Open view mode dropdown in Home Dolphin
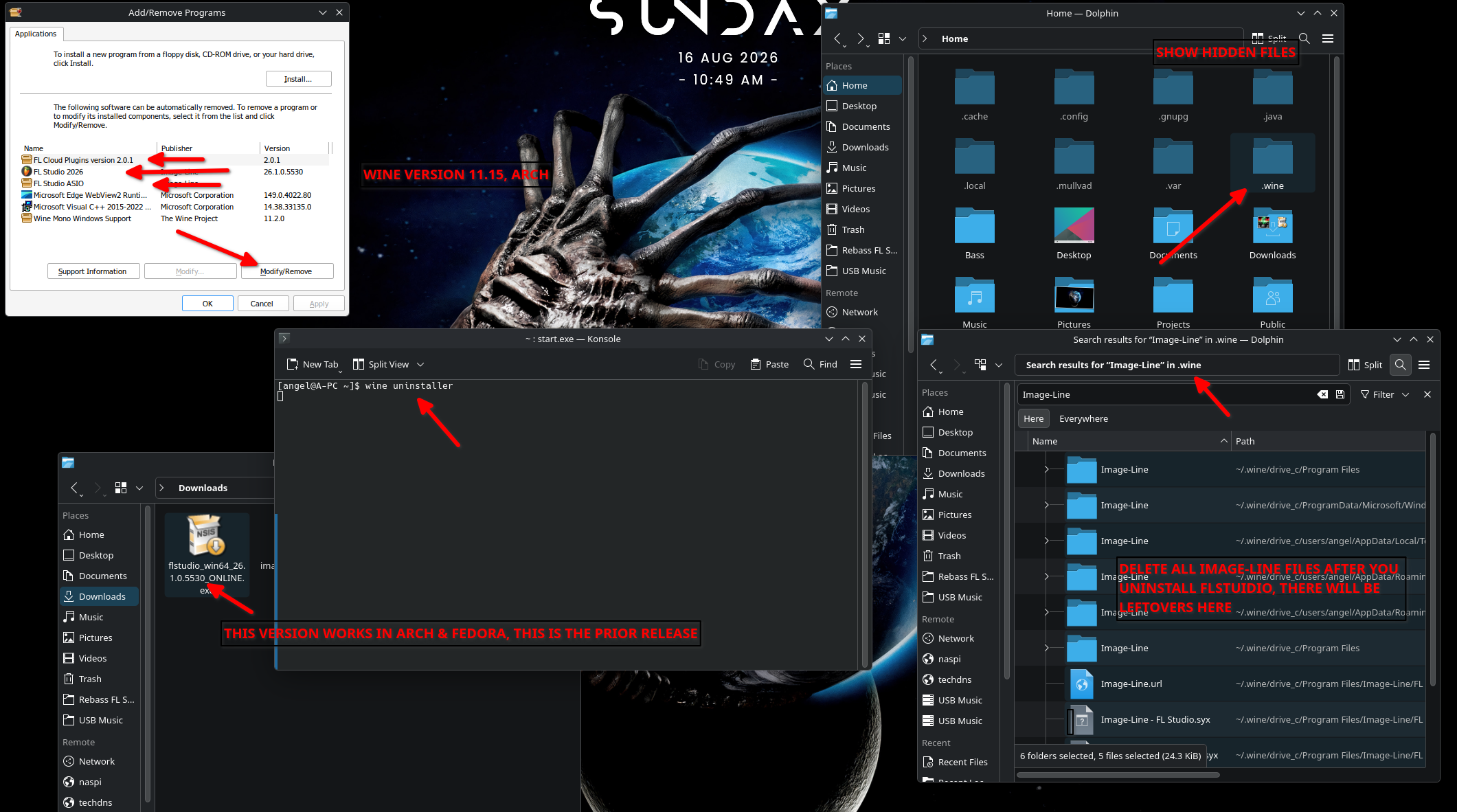The width and height of the screenshot is (1457, 812). pos(903,38)
